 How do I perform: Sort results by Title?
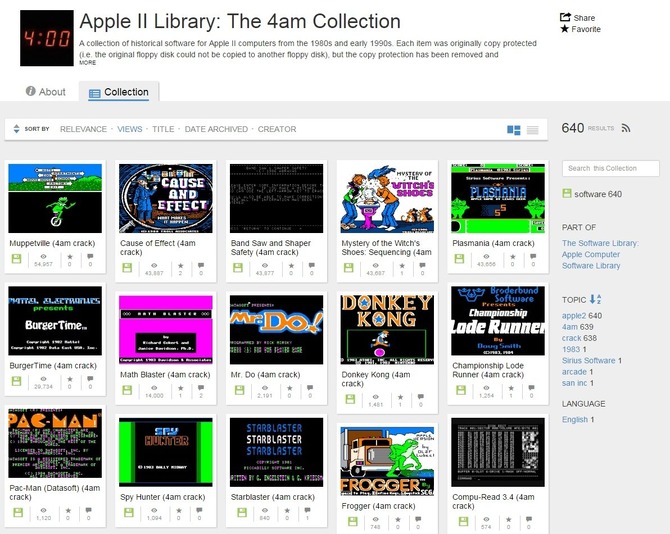click(x=163, y=129)
